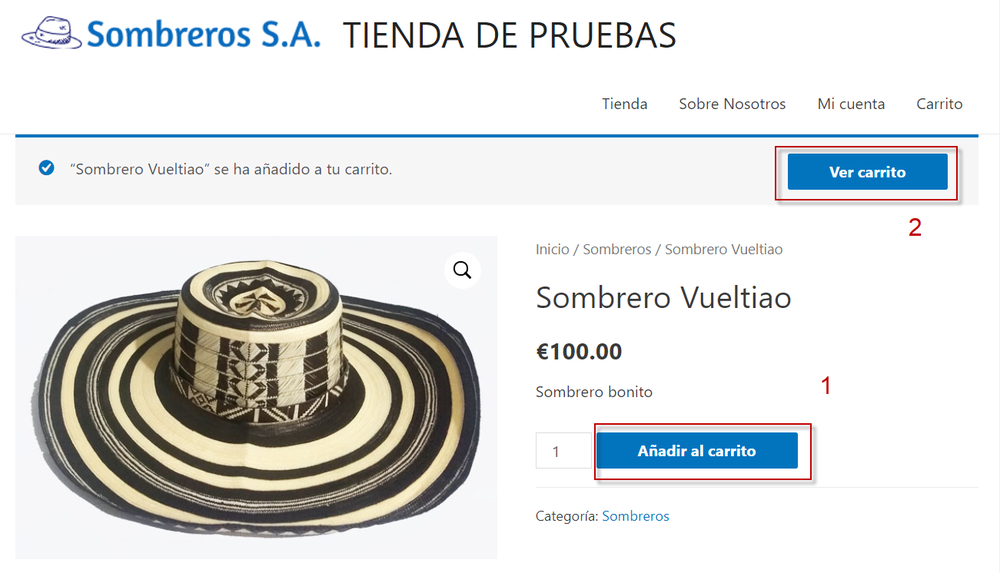Click the hat logo icon in header
Screen dimensions: 1000x573
52,33
